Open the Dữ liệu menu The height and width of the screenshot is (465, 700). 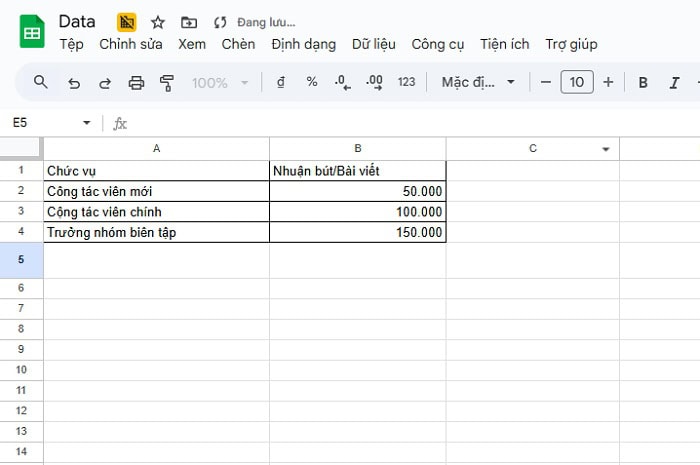373,44
